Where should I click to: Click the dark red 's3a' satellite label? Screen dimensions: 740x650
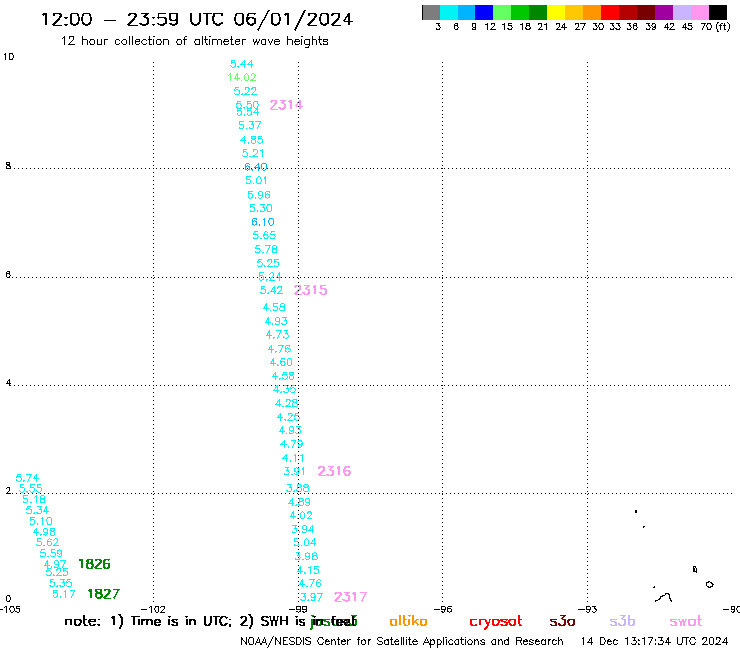tap(562, 622)
